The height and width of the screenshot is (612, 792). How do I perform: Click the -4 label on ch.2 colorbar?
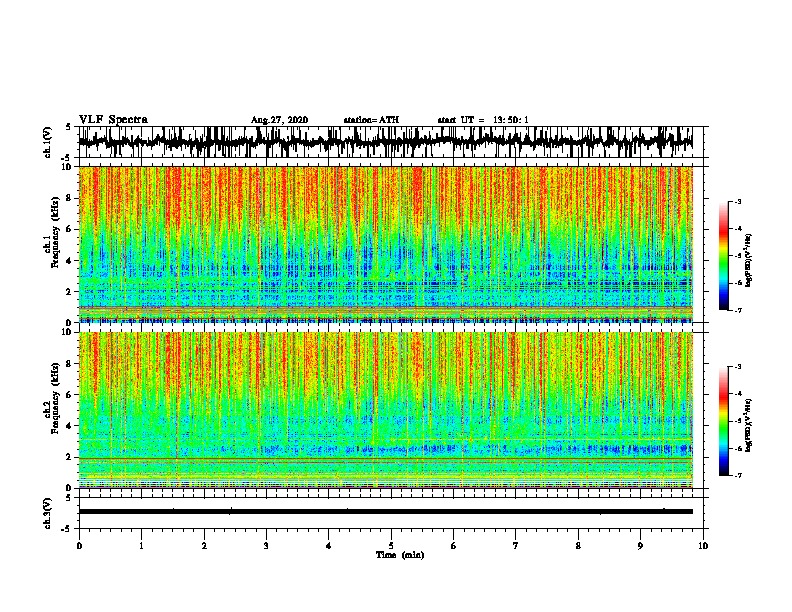(738, 394)
